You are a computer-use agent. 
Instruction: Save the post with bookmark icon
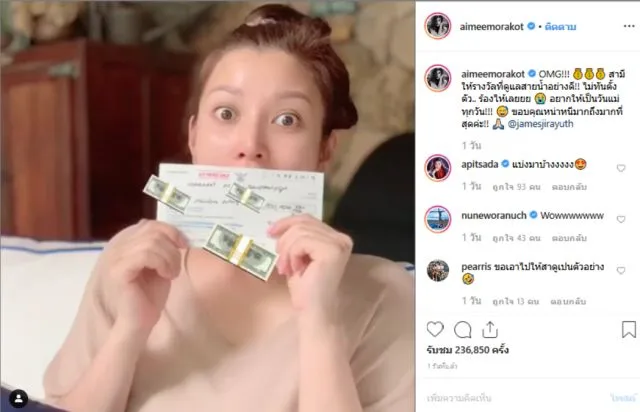pos(629,329)
